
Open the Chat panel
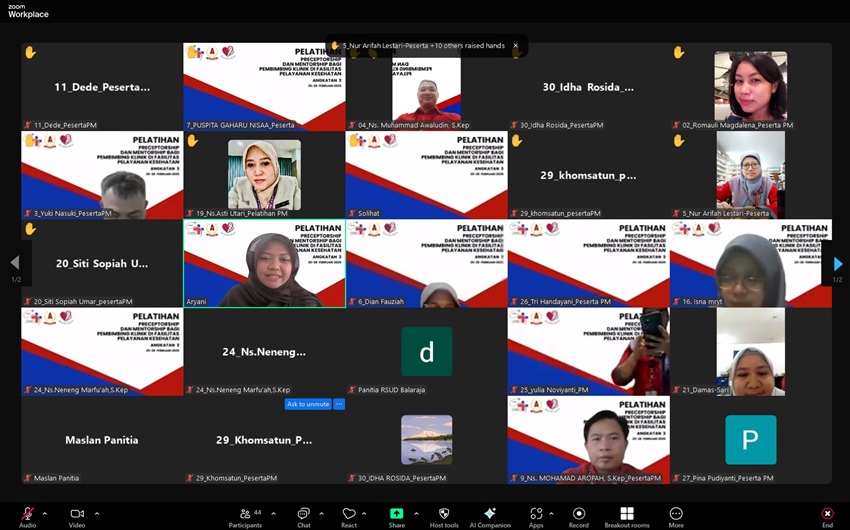(x=303, y=513)
